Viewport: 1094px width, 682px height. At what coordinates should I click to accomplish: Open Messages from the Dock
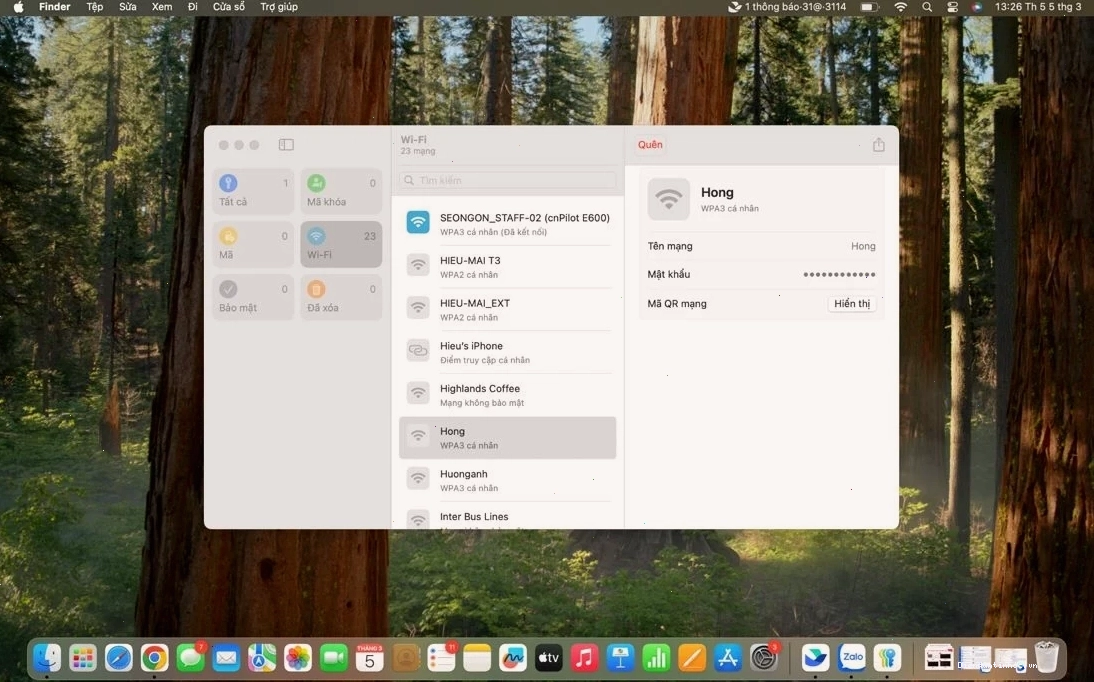190,658
